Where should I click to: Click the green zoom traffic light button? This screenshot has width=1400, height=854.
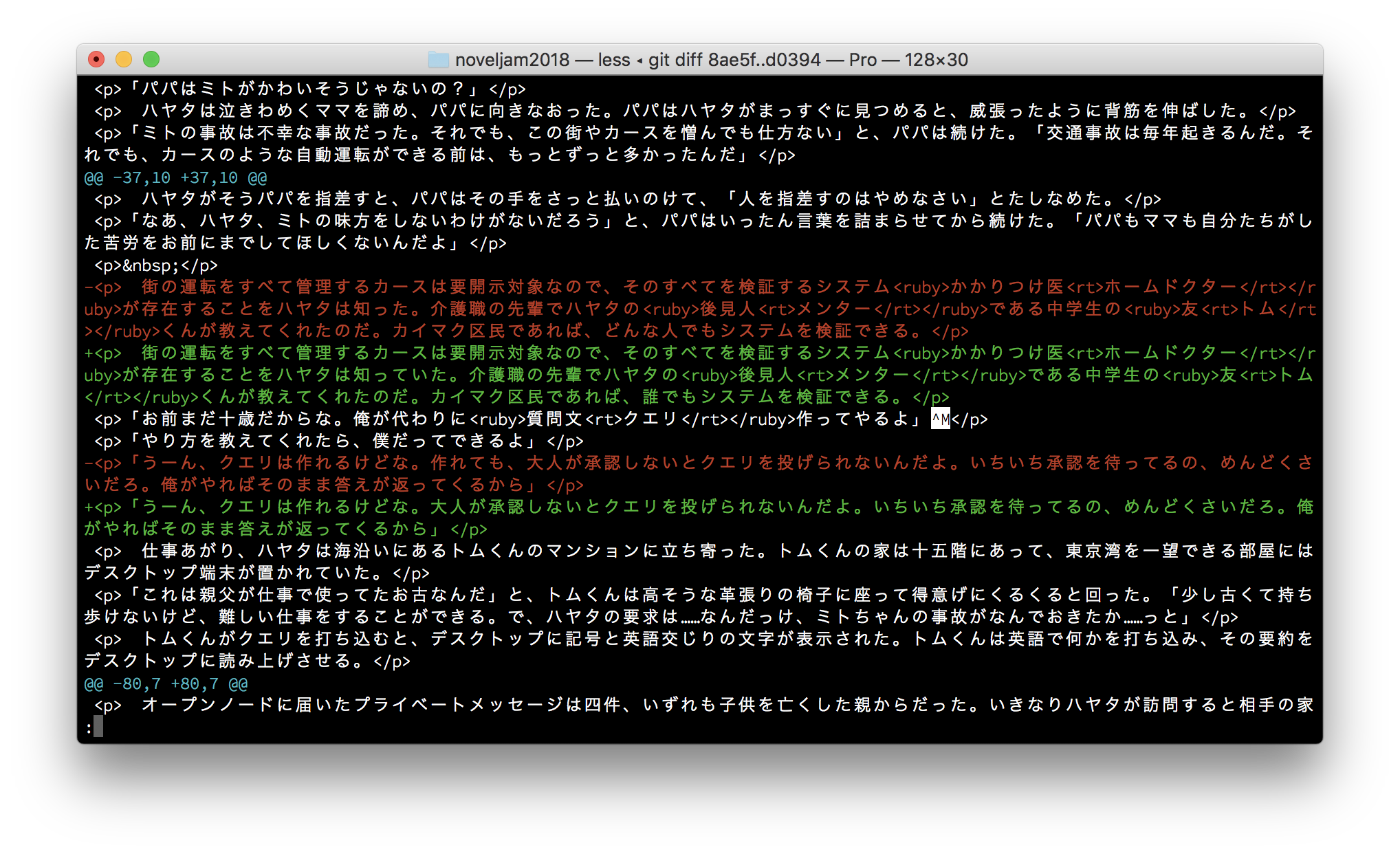pyautogui.click(x=151, y=60)
